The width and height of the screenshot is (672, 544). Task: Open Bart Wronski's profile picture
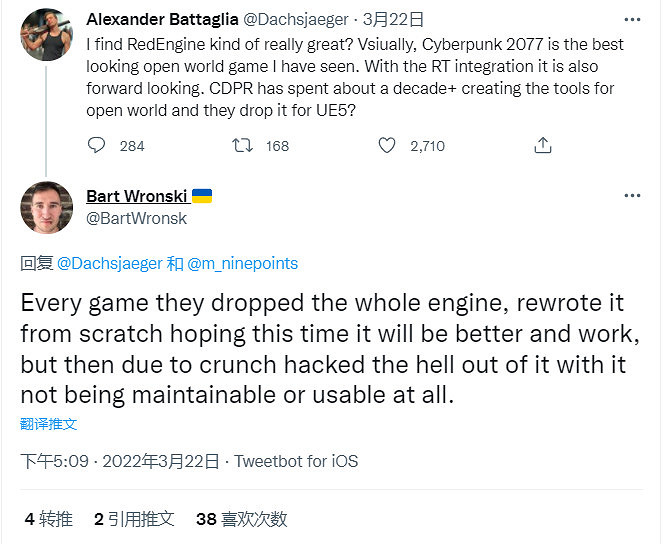click(x=46, y=208)
